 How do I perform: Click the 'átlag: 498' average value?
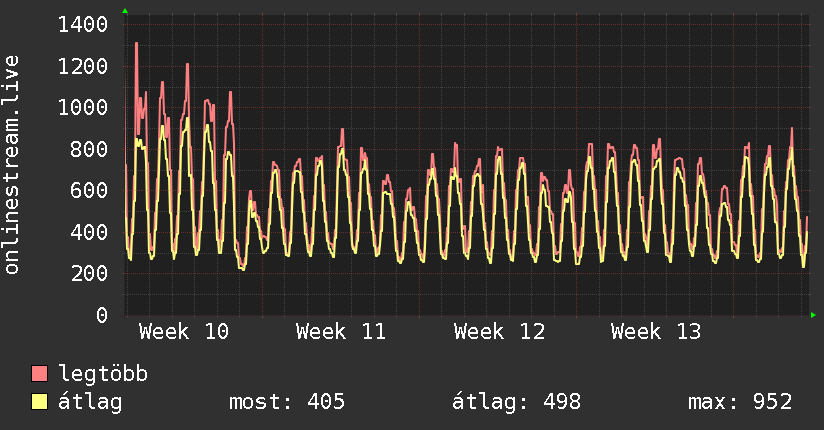[517, 402]
